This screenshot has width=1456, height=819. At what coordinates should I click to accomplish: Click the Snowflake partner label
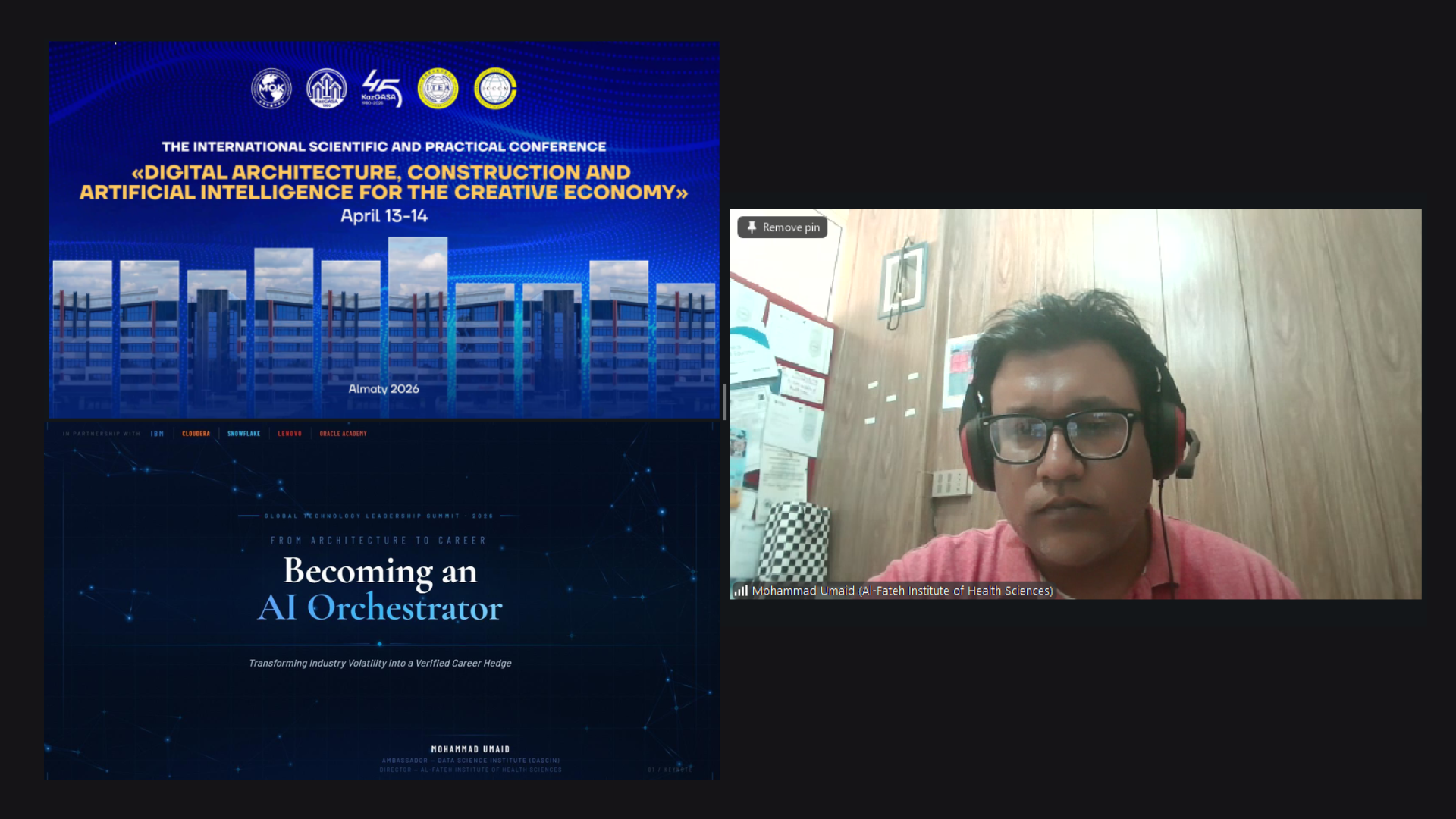tap(243, 434)
